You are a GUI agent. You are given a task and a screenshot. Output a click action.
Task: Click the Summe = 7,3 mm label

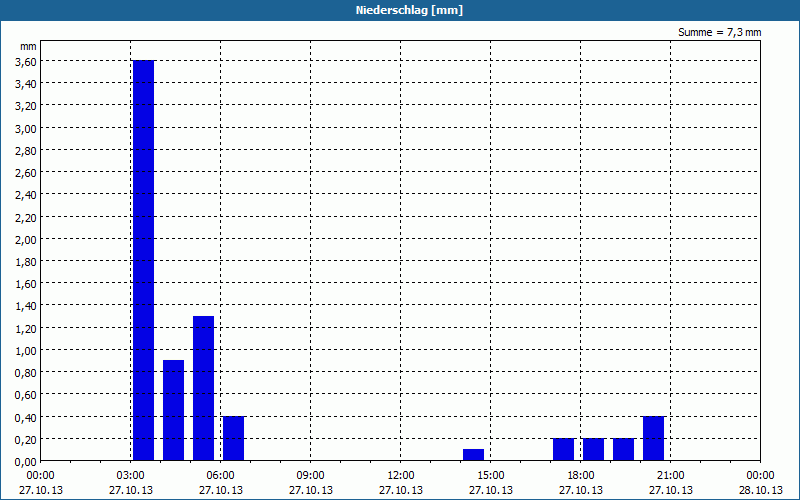pyautogui.click(x=719, y=32)
